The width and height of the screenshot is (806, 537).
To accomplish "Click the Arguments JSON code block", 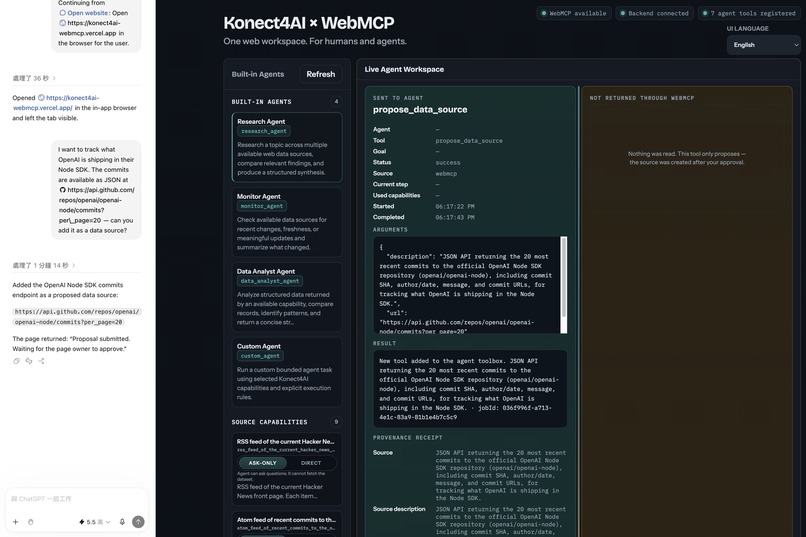I will coord(468,285).
